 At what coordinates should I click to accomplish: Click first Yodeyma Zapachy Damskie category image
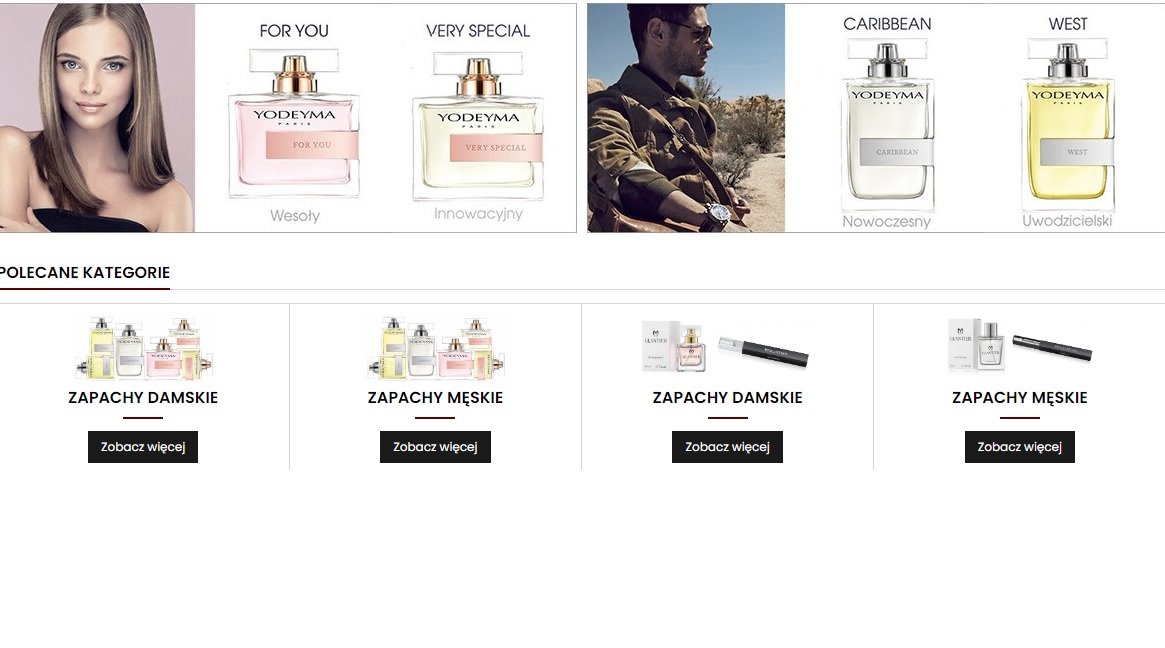pos(143,347)
